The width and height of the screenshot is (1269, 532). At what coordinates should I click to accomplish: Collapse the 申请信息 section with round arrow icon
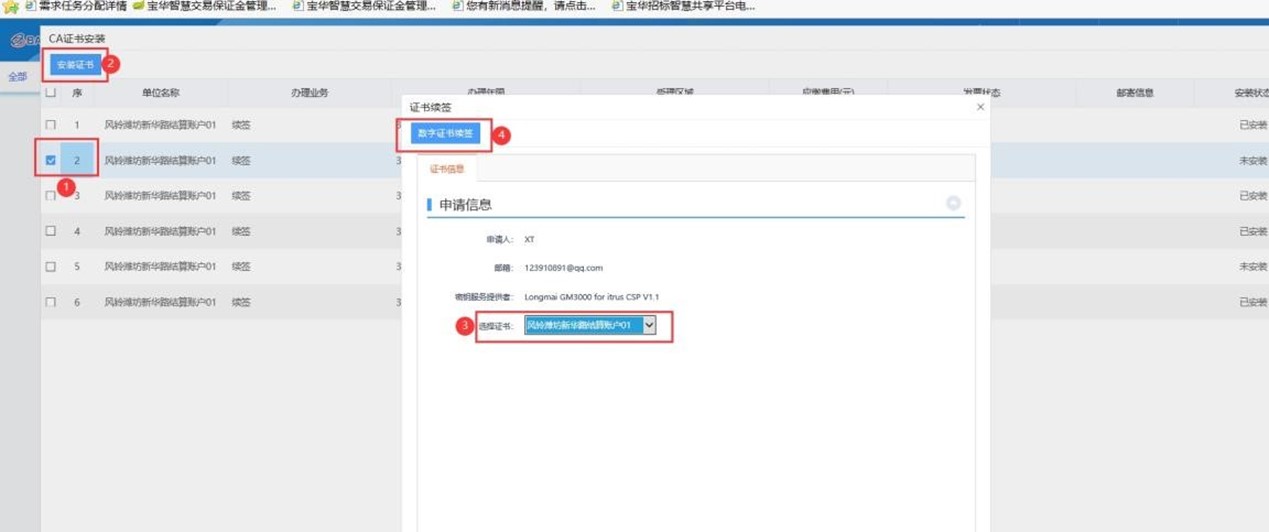tap(953, 203)
